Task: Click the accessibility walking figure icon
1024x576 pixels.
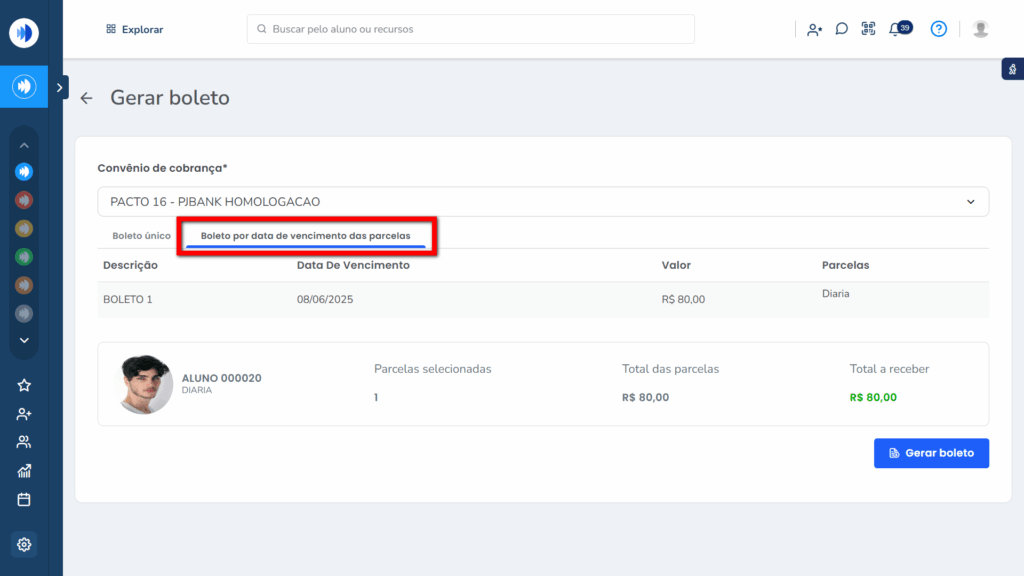Action: 1012,69
